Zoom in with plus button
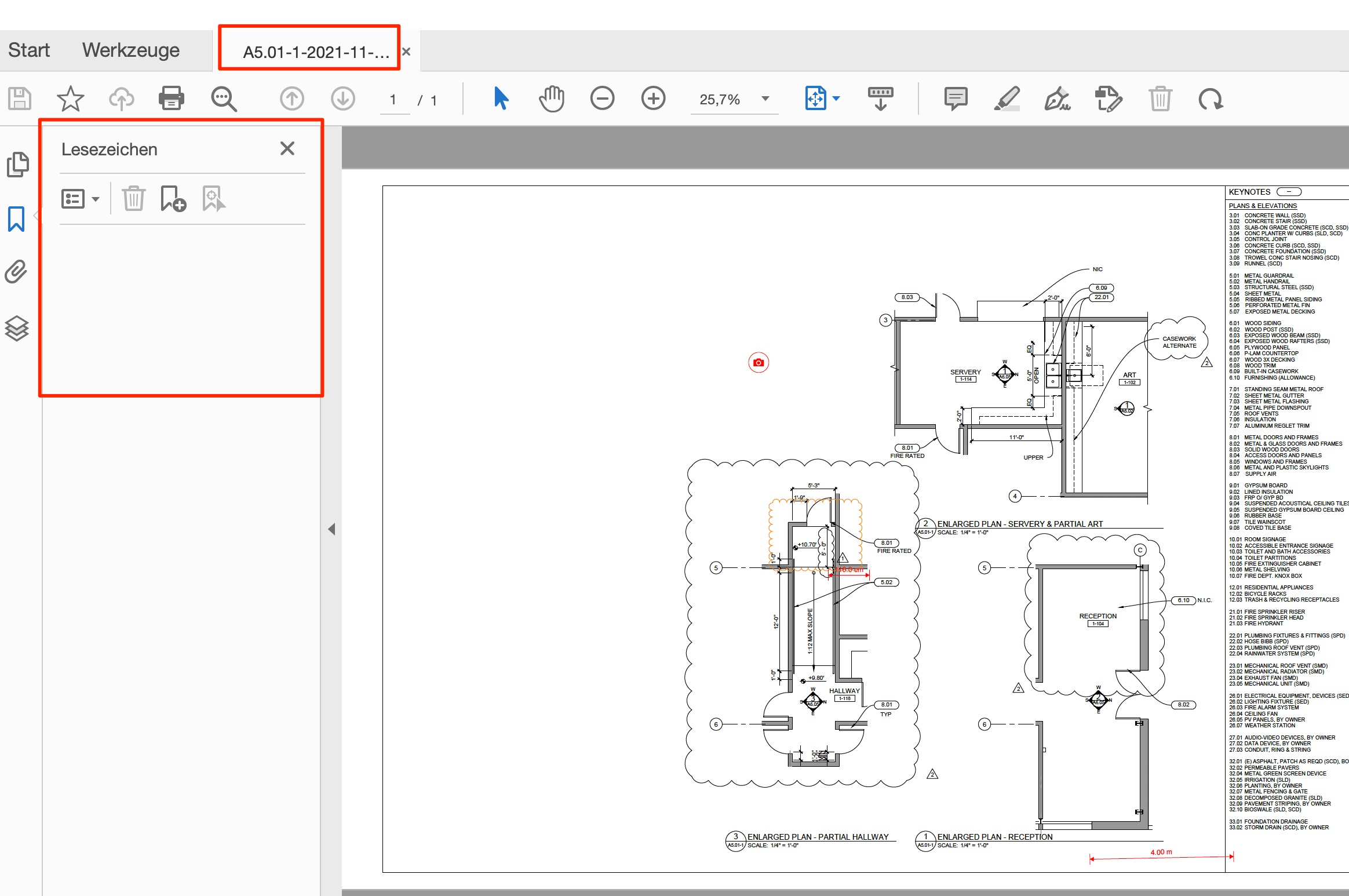The width and height of the screenshot is (1349, 896). (x=654, y=99)
